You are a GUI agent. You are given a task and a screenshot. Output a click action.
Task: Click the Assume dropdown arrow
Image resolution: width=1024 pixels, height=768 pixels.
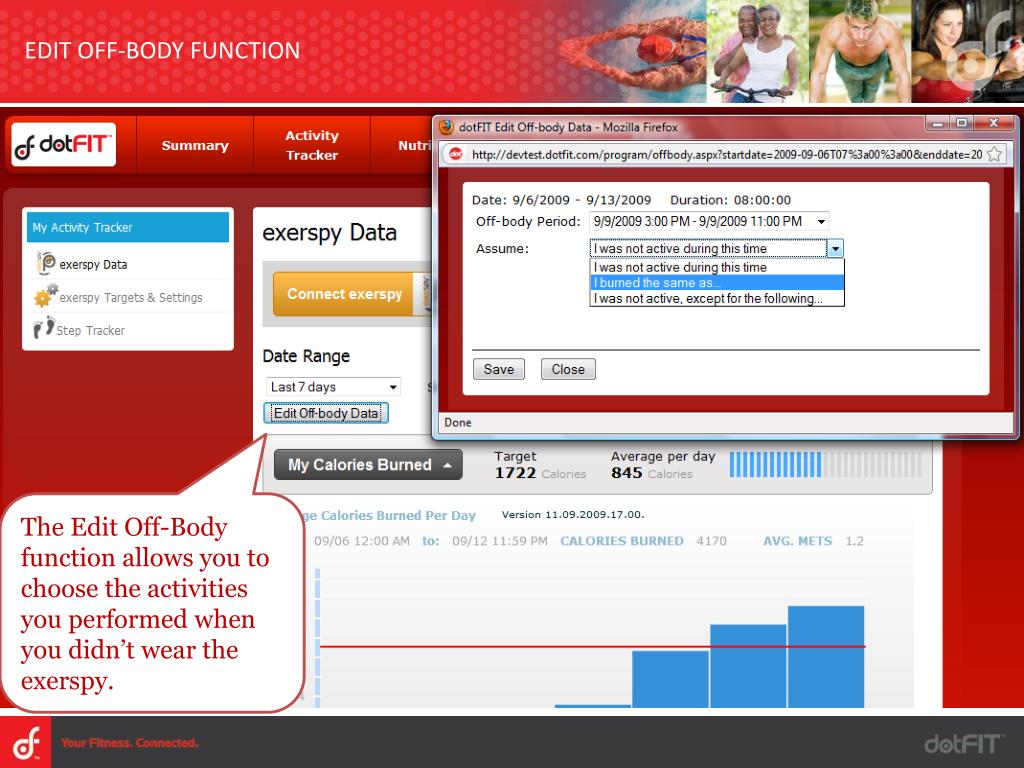(x=835, y=248)
